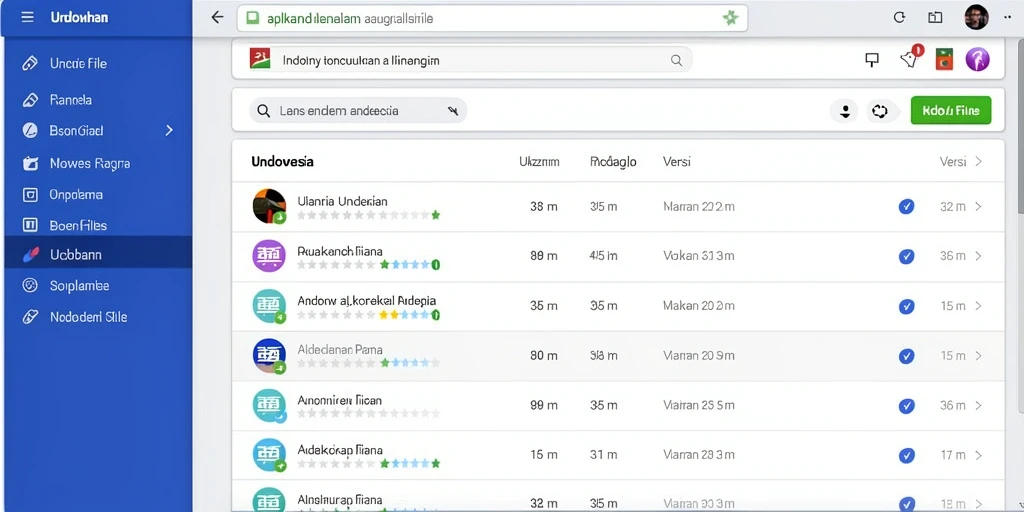1024x512 pixels.
Task: Open the browser three-dot menu
Action: click(x=1008, y=18)
